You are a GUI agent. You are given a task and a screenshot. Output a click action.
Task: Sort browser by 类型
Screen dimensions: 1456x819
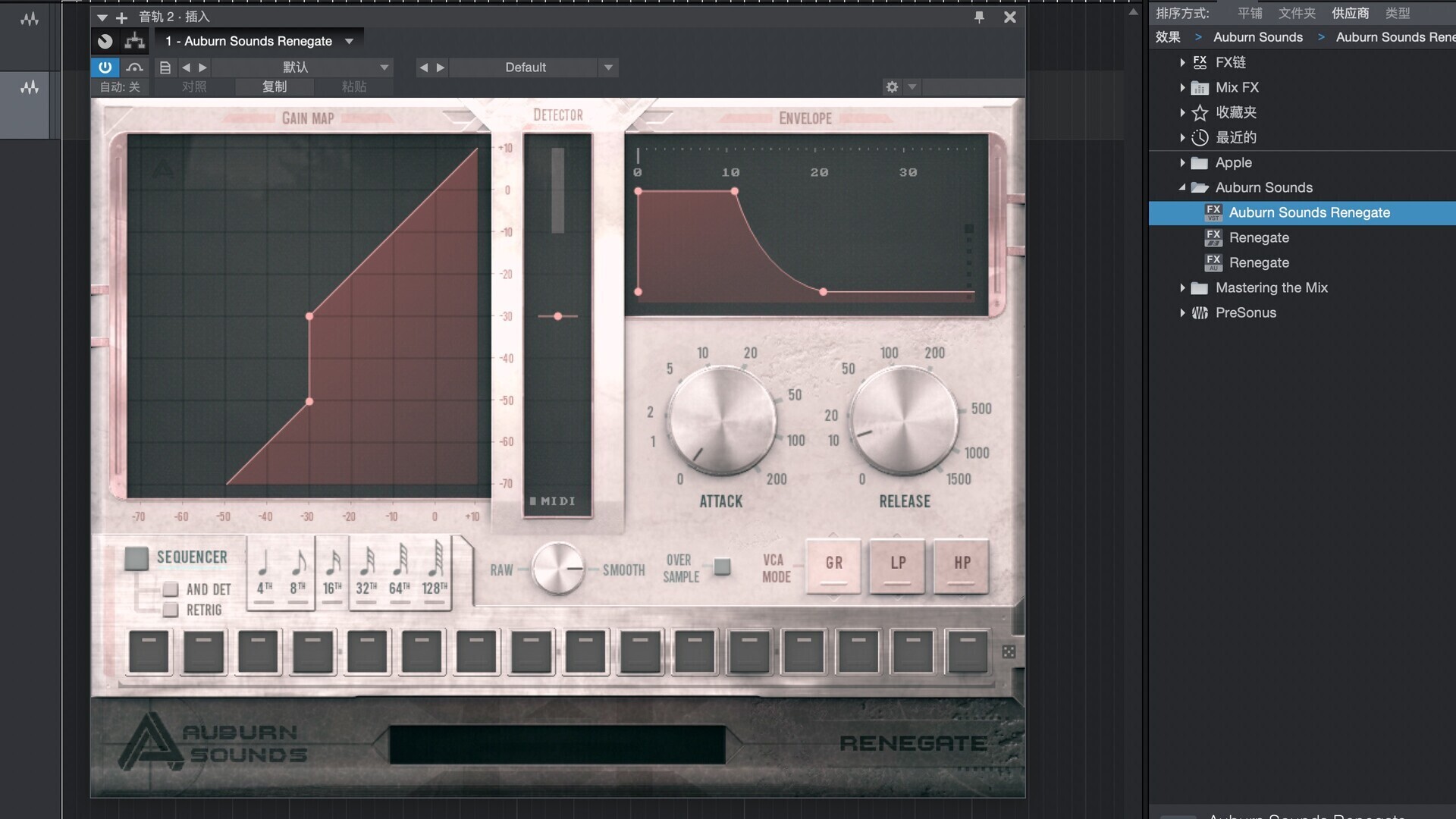tap(1398, 13)
